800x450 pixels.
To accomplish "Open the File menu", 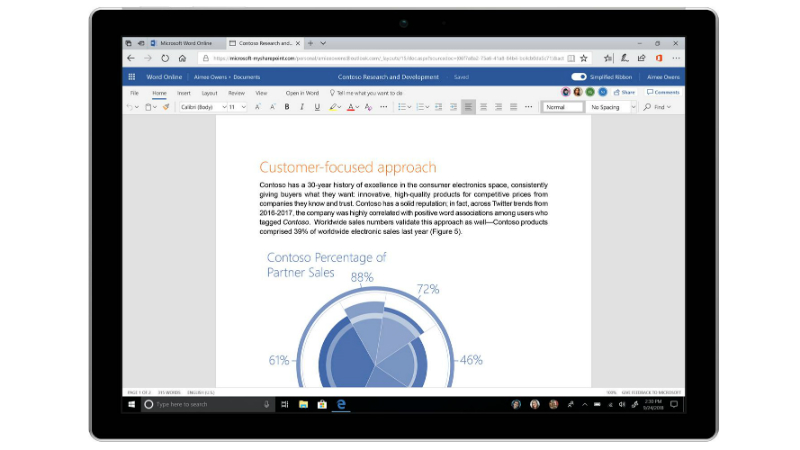I will (134, 93).
